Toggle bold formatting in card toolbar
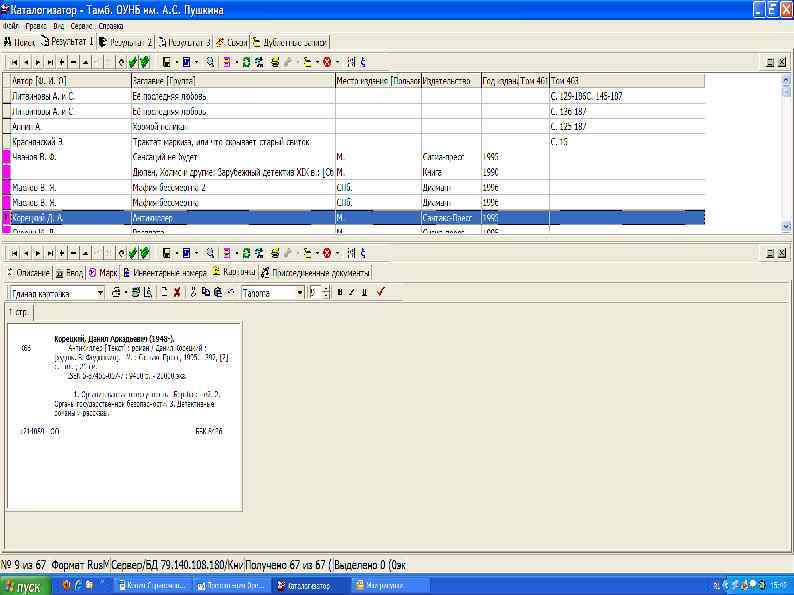 point(340,292)
